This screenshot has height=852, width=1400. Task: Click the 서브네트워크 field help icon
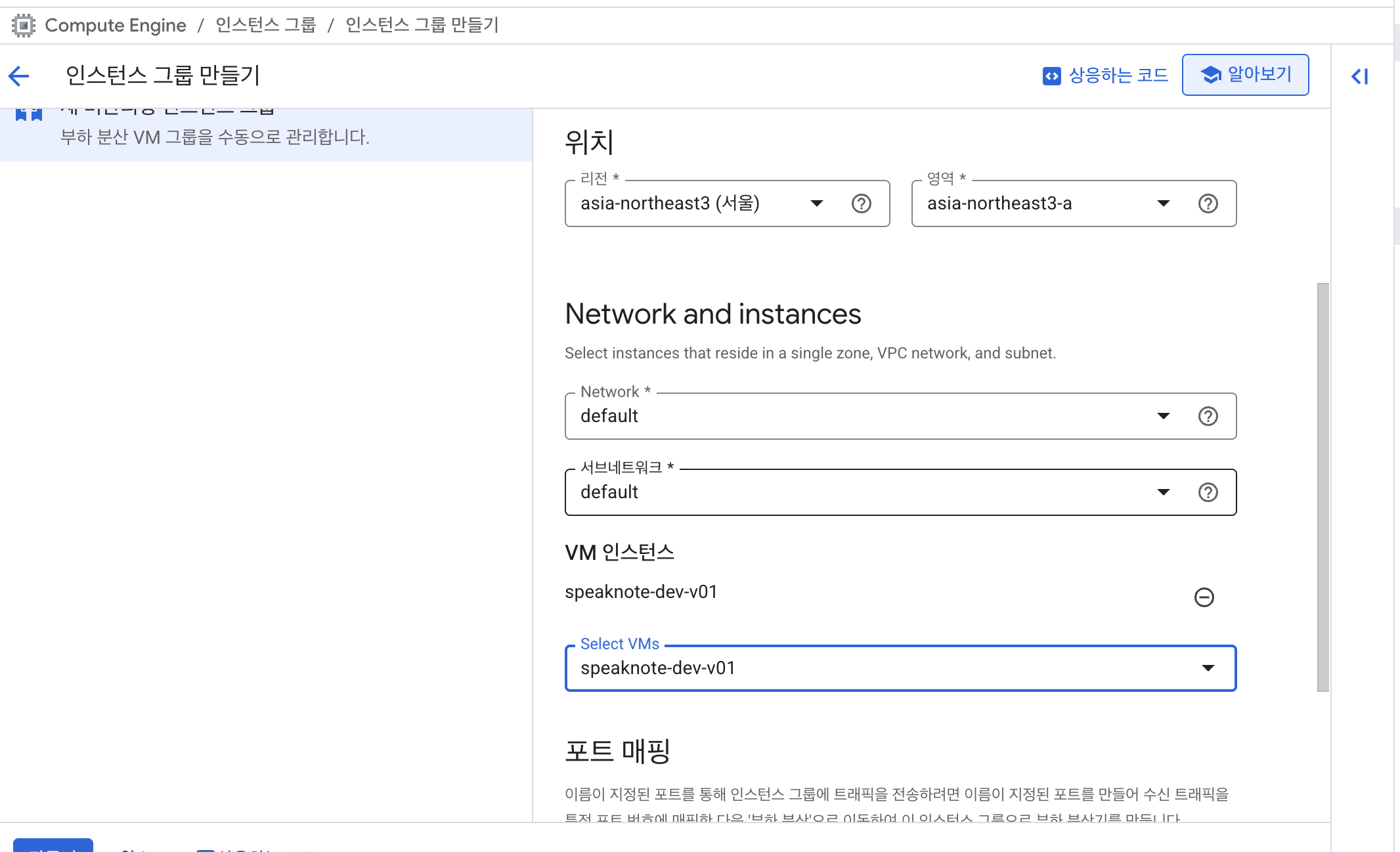tap(1208, 492)
